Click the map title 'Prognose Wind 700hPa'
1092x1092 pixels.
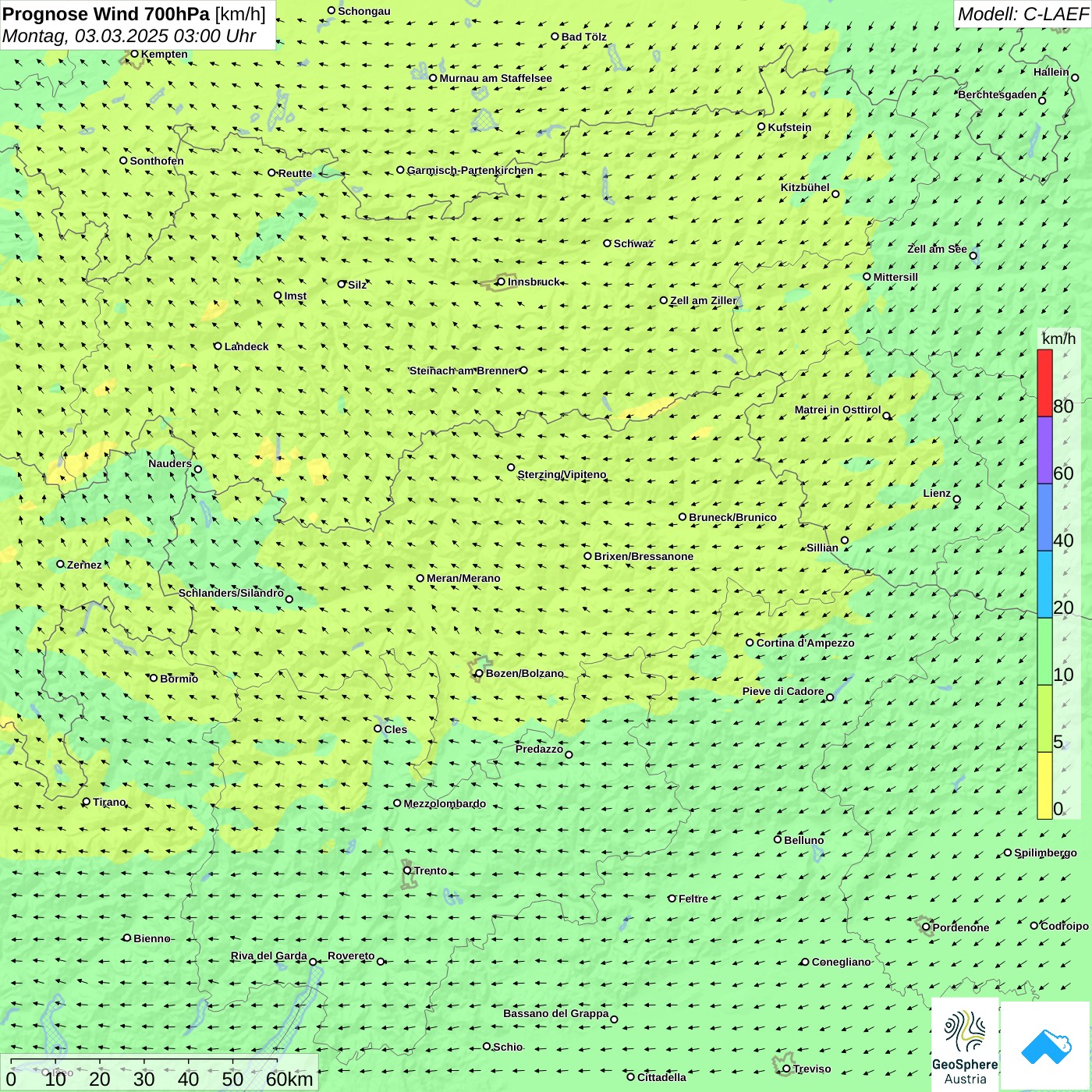click(x=106, y=14)
